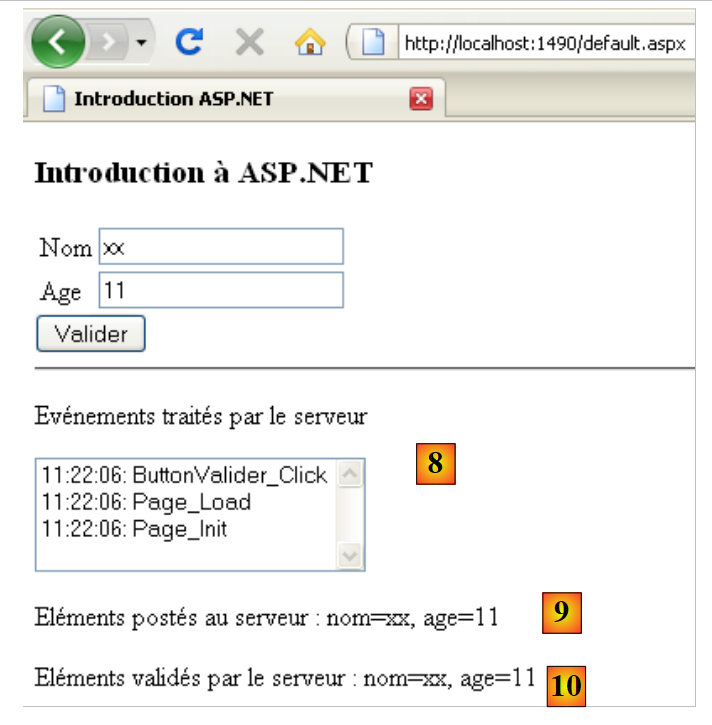
Task: Click the orange marker labeled 8
Action: pyautogui.click(x=436, y=464)
